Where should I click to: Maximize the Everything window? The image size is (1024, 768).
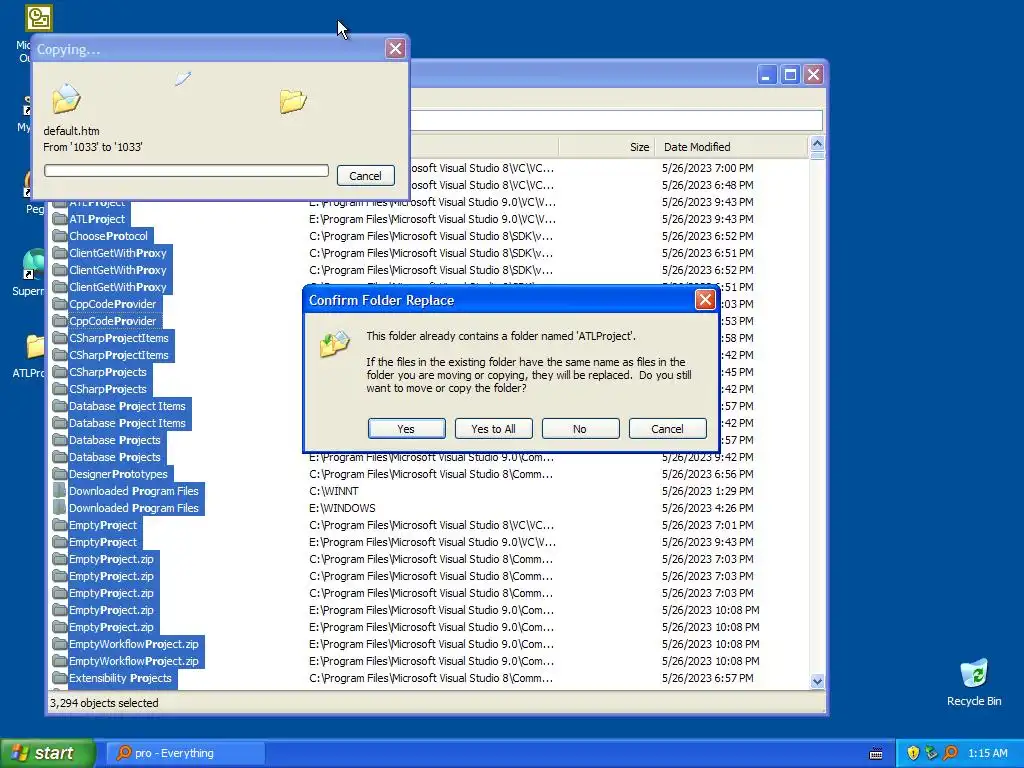coord(790,75)
